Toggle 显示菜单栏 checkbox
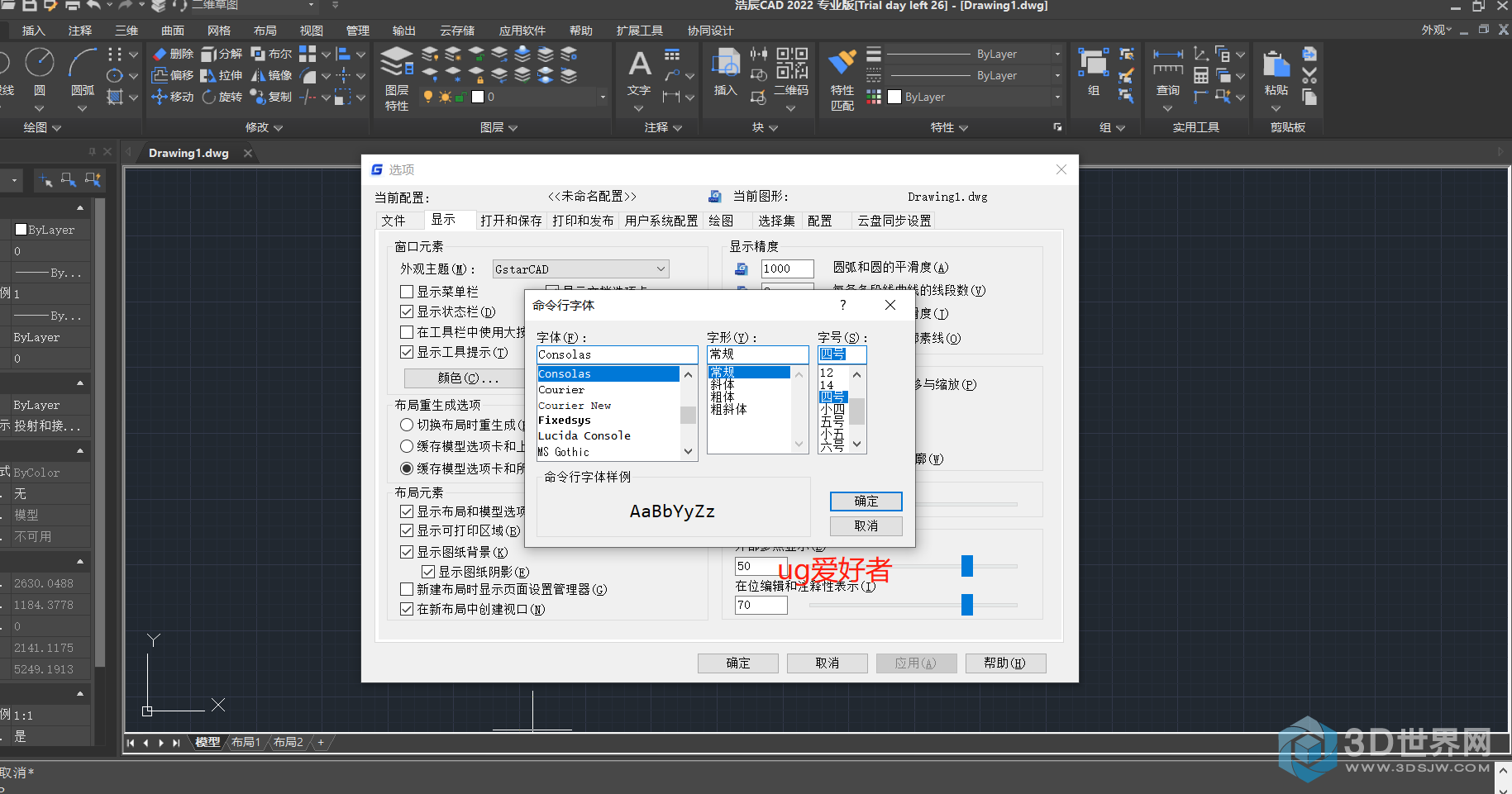 coord(407,292)
